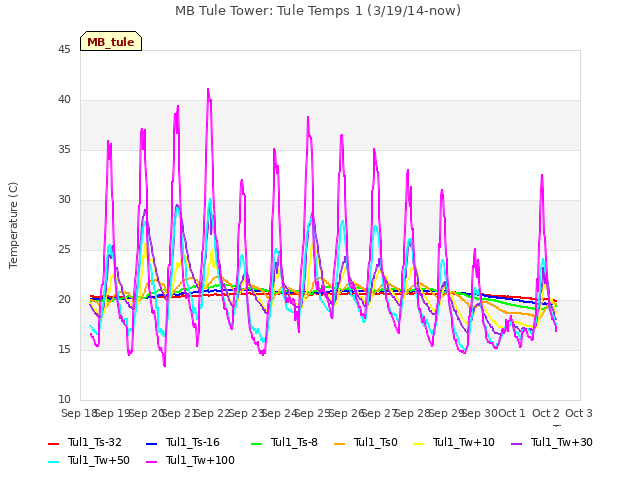Screen dimensions: 640x480
Task: Select the Tul1_Tw+50 legend label
Action: point(99,460)
